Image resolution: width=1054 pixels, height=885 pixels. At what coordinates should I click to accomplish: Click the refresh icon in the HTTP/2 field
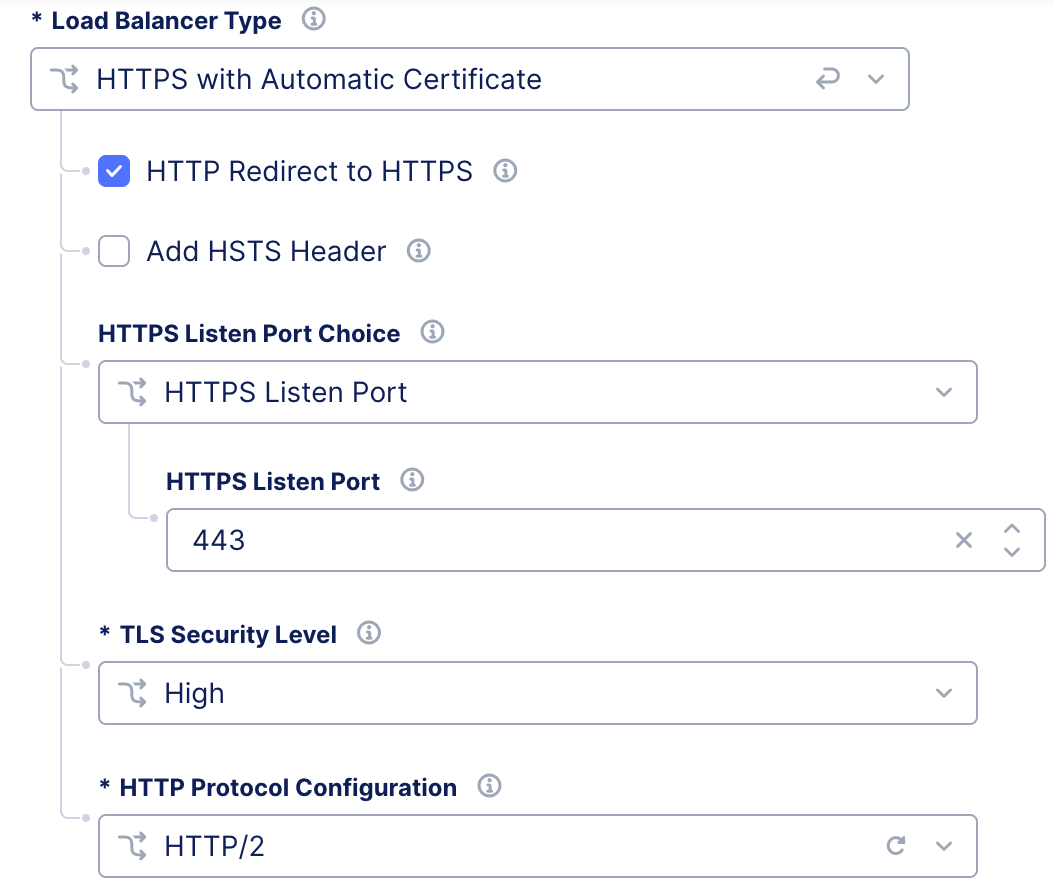[895, 845]
